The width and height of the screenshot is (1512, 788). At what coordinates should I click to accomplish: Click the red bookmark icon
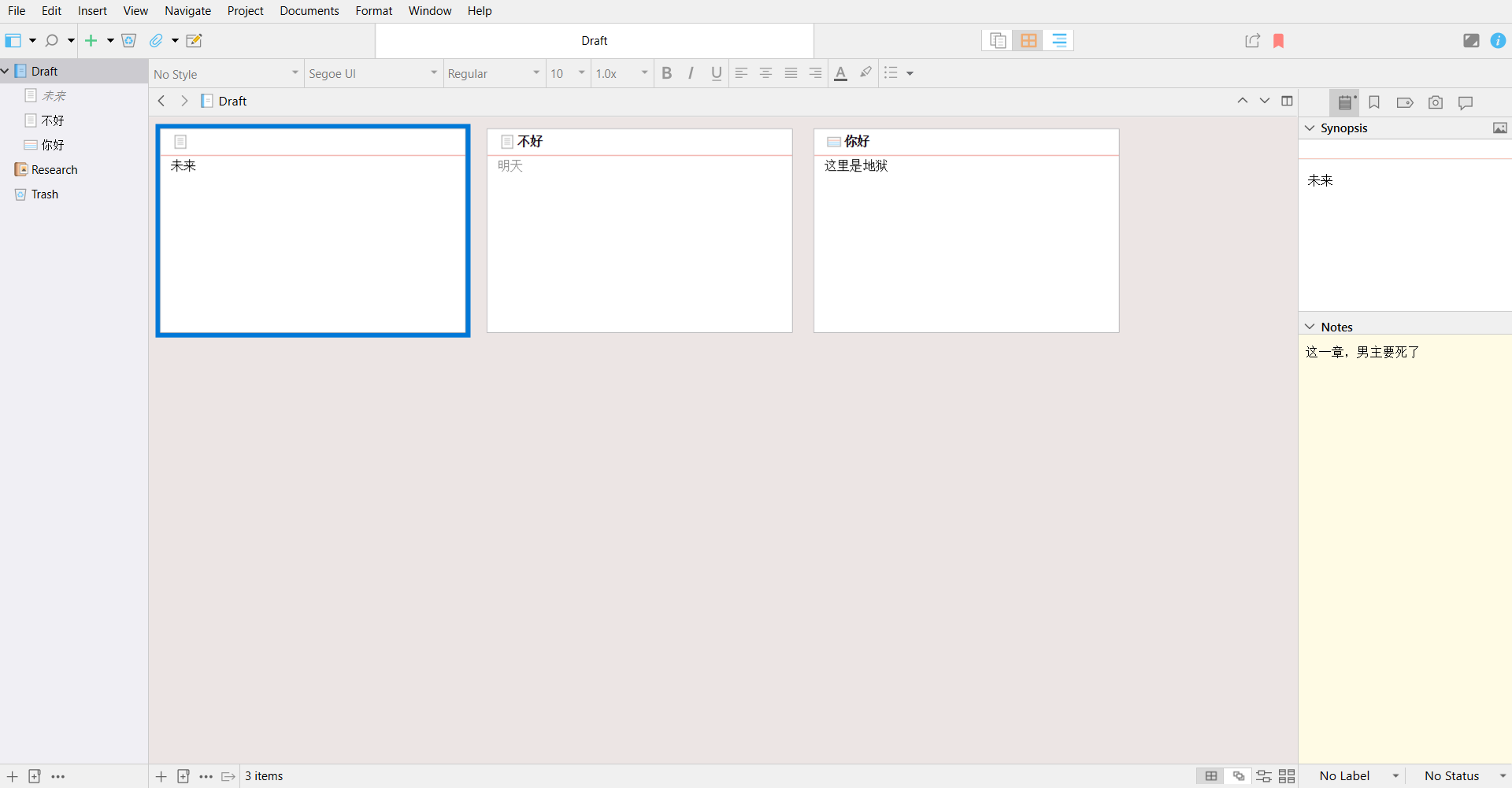[1278, 41]
